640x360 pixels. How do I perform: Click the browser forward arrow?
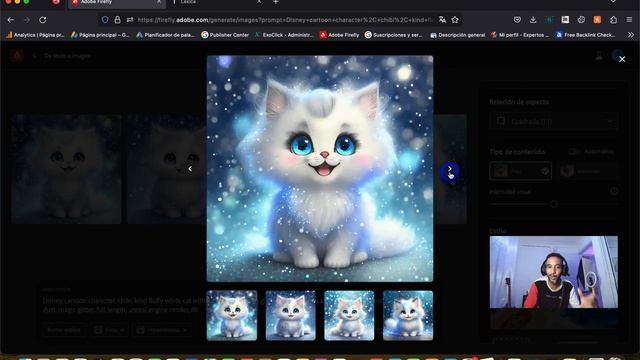click(x=27, y=20)
